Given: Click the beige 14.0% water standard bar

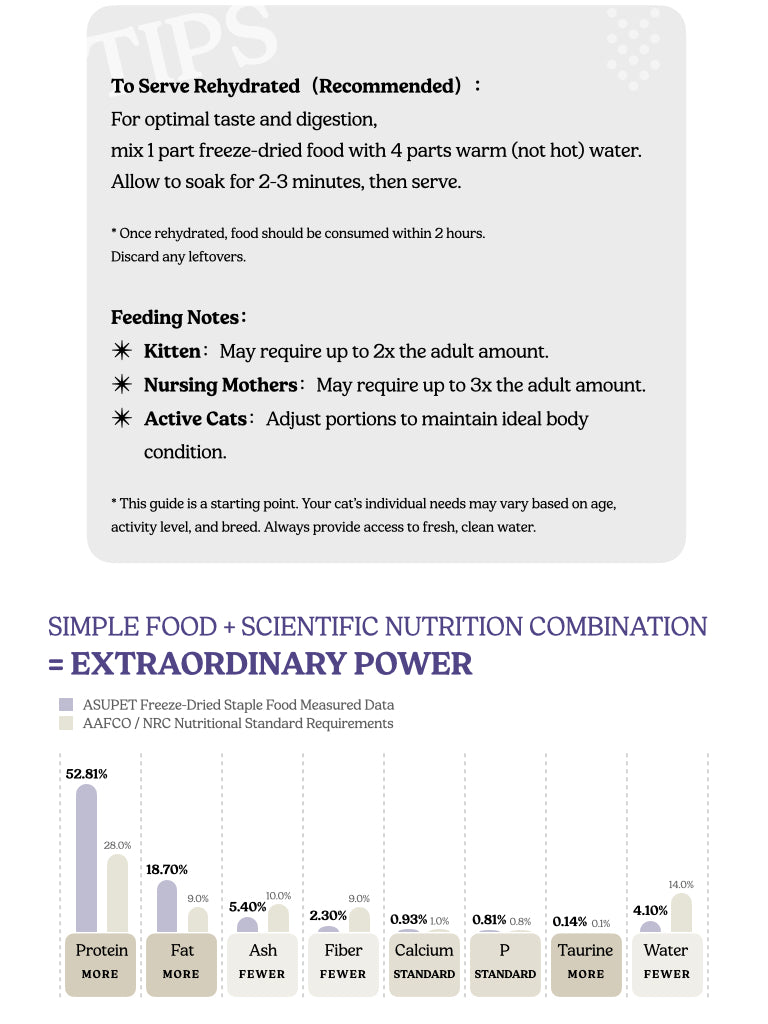Looking at the screenshot, I should tap(680, 913).
